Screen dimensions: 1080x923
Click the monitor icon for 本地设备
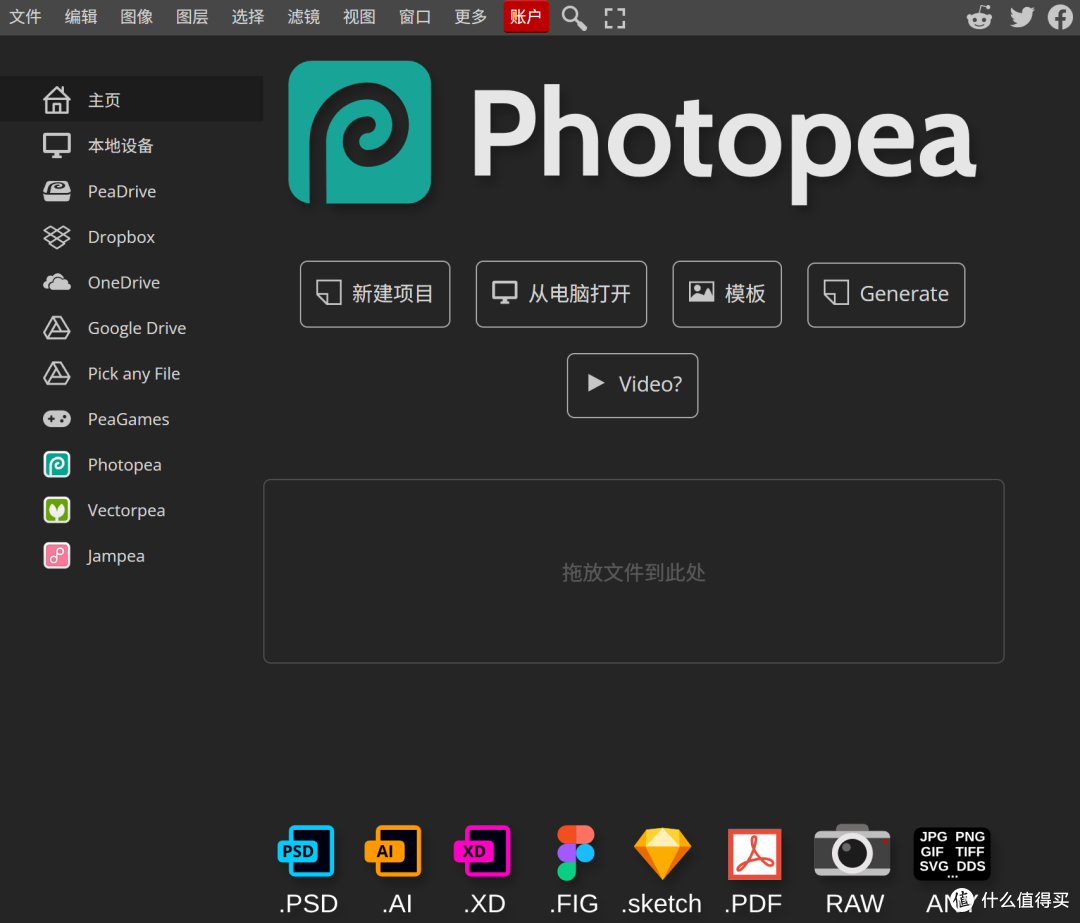56,145
